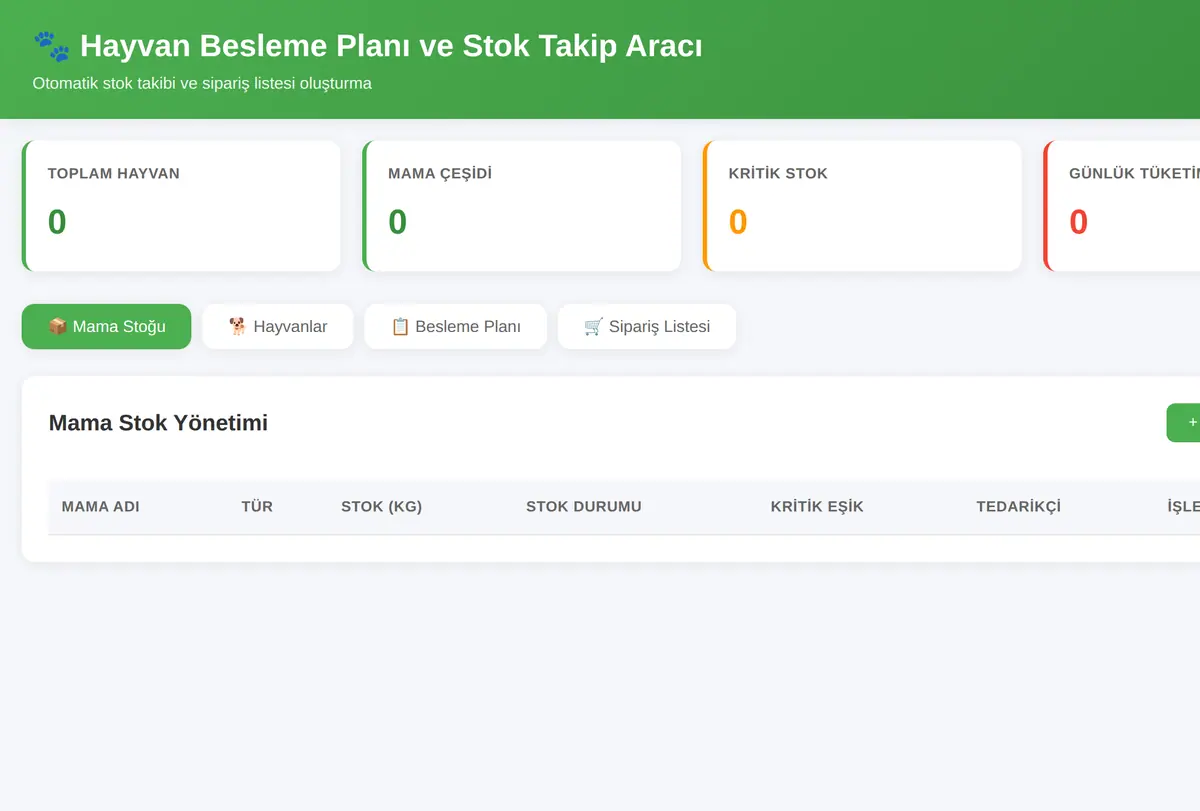The width and height of the screenshot is (1200, 811).
Task: Click the TEDARİKÇİ column header
Action: tap(1018, 506)
